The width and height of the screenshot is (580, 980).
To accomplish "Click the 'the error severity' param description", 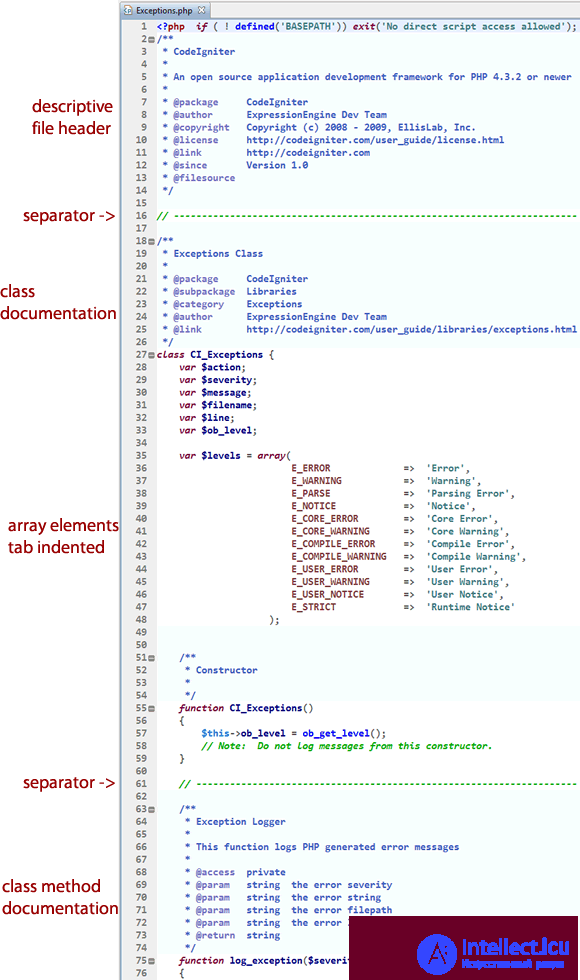I will click(x=342, y=885).
